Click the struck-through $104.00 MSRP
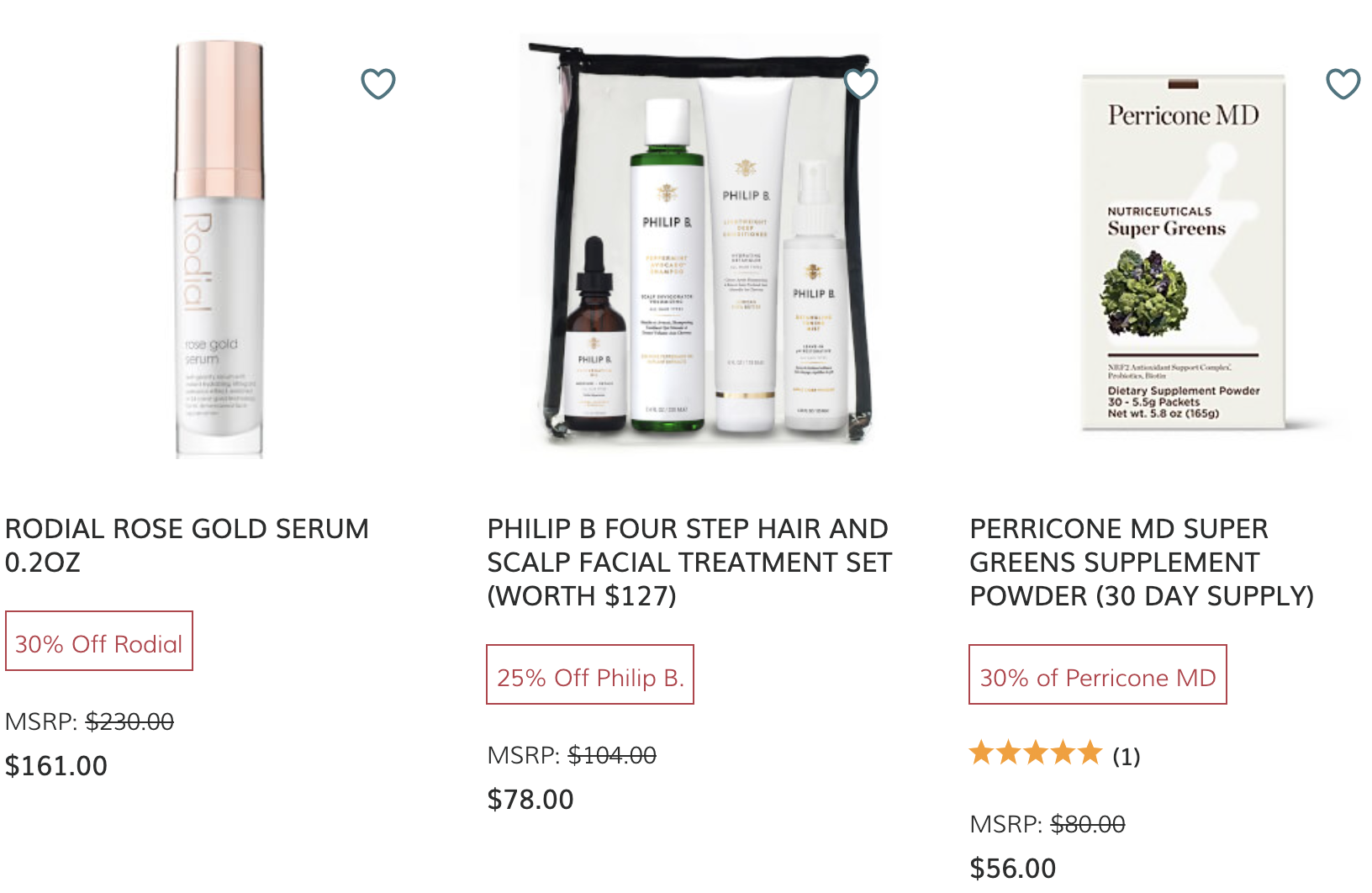The image size is (1372, 893). point(612,755)
